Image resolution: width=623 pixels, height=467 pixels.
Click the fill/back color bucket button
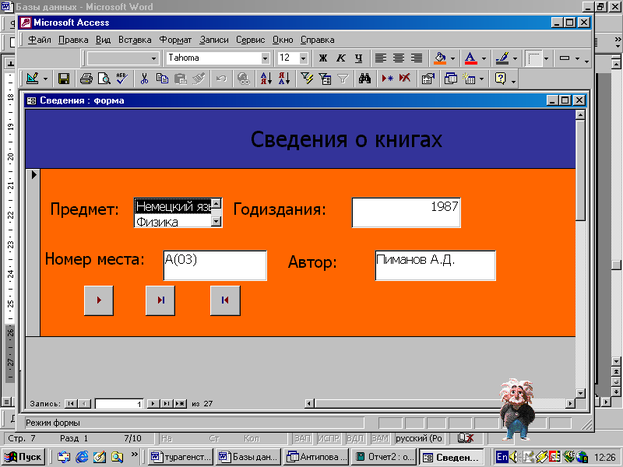(440, 58)
